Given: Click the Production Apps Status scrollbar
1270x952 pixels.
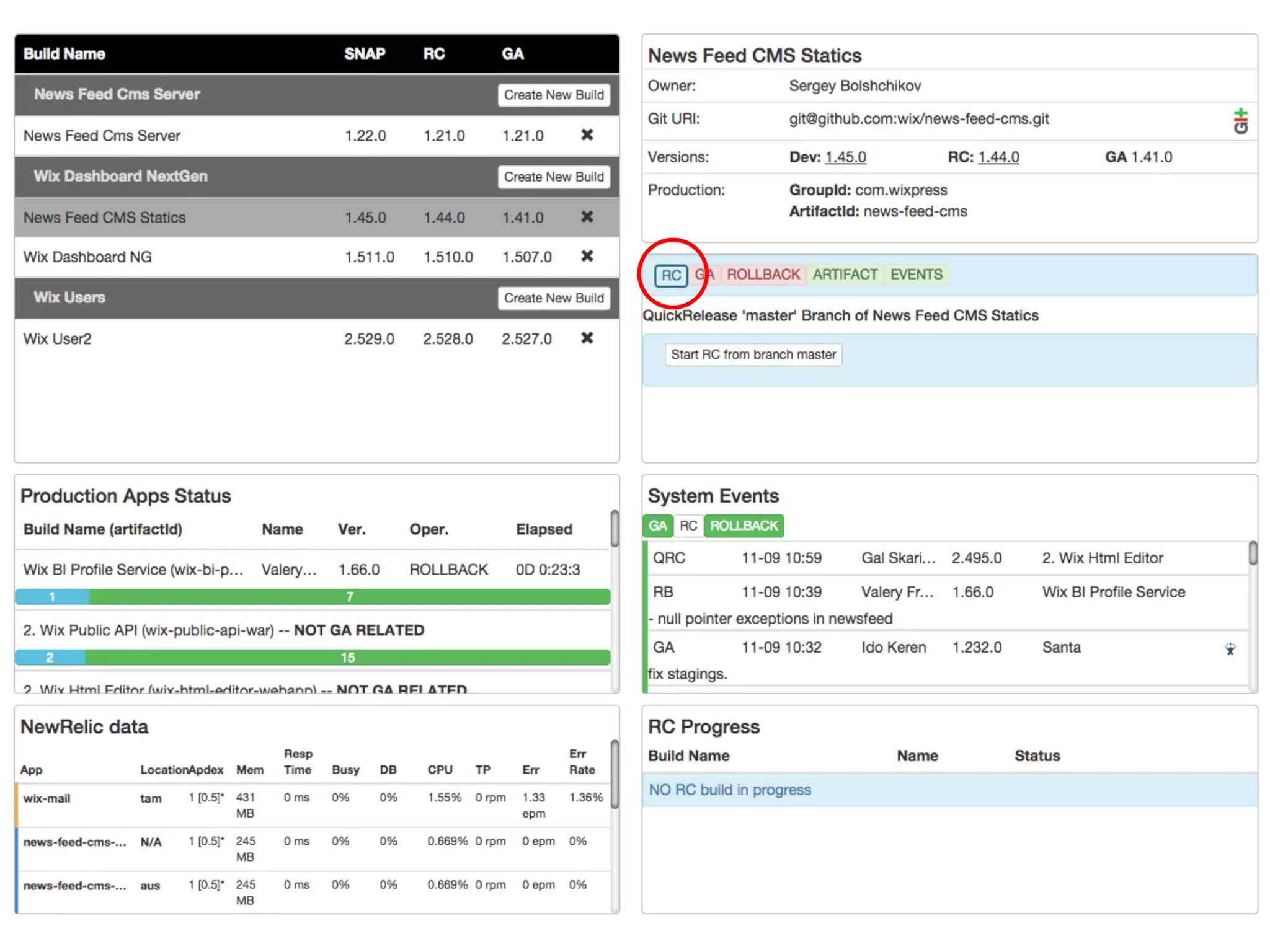Looking at the screenshot, I should [615, 529].
